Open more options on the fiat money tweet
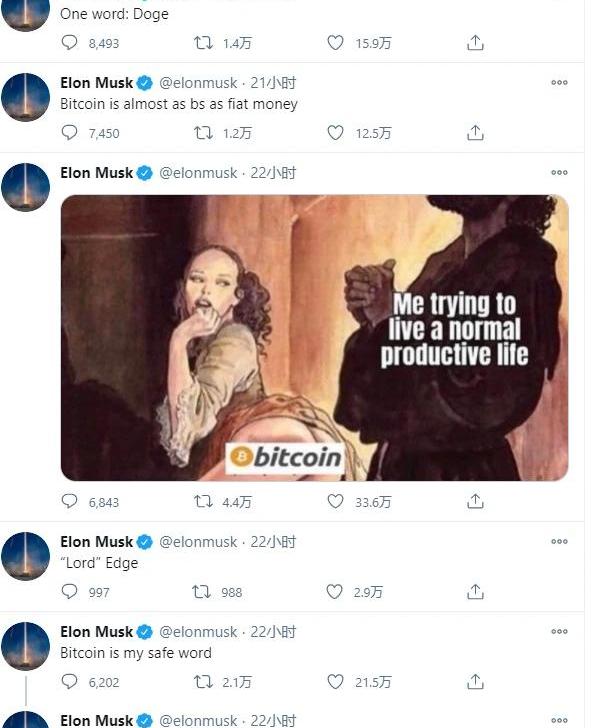 pyautogui.click(x=559, y=83)
